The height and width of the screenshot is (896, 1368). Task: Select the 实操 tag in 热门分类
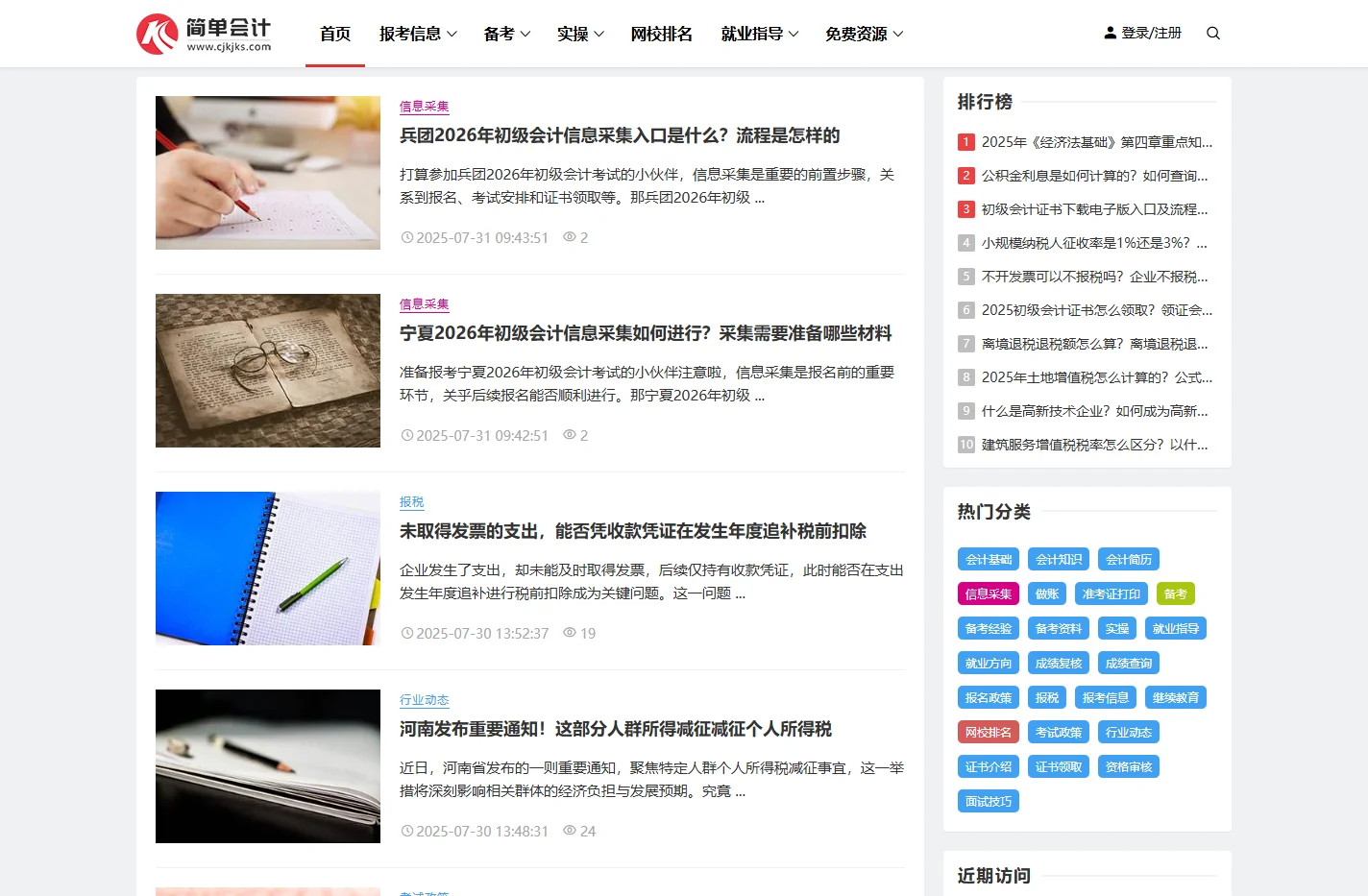coord(1117,628)
